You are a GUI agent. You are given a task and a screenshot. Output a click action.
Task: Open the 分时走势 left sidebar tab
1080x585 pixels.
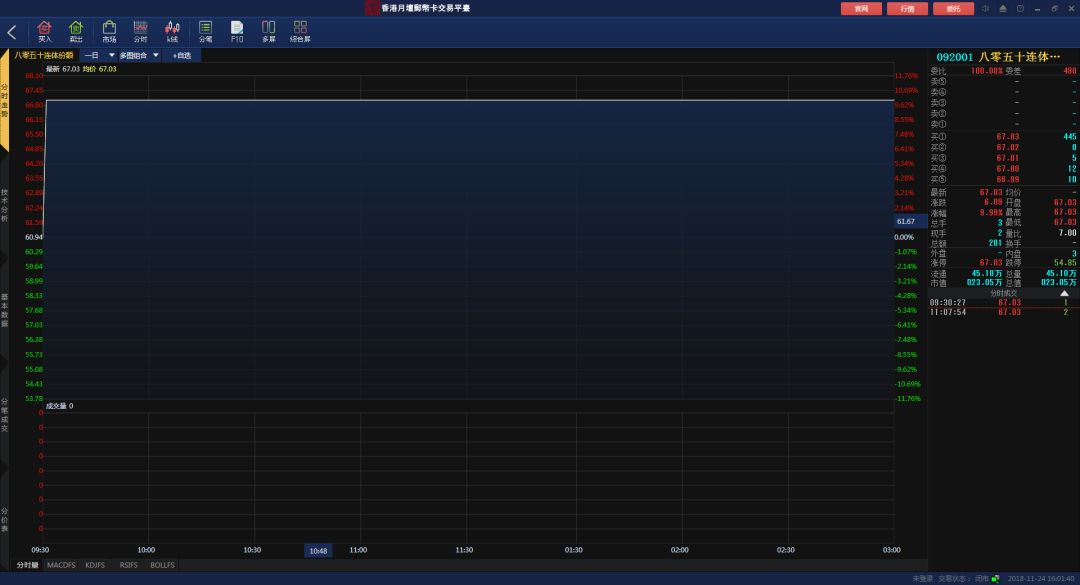point(4,101)
